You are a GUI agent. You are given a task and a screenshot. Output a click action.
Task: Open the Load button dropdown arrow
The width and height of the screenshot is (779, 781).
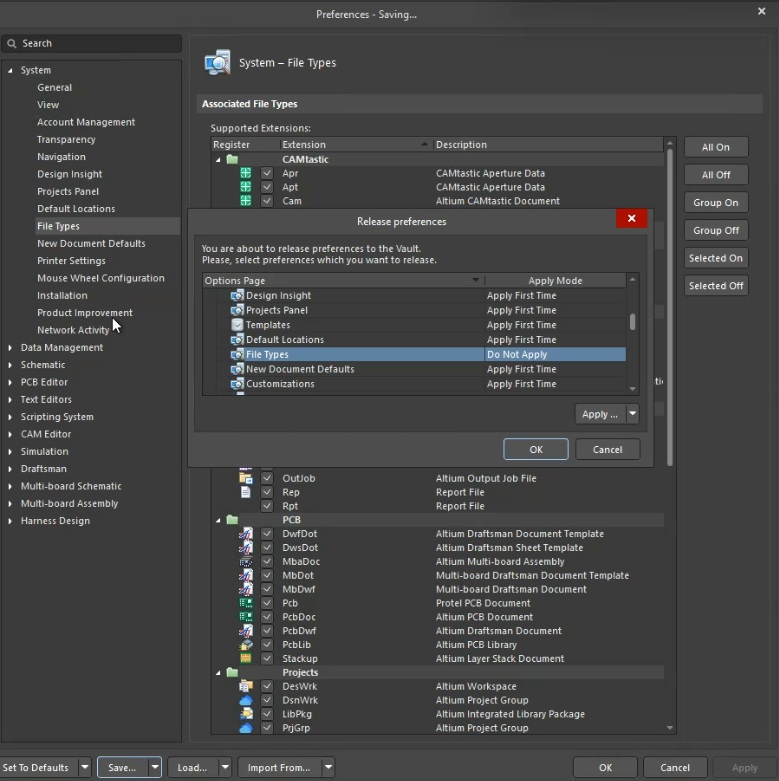coord(225,768)
